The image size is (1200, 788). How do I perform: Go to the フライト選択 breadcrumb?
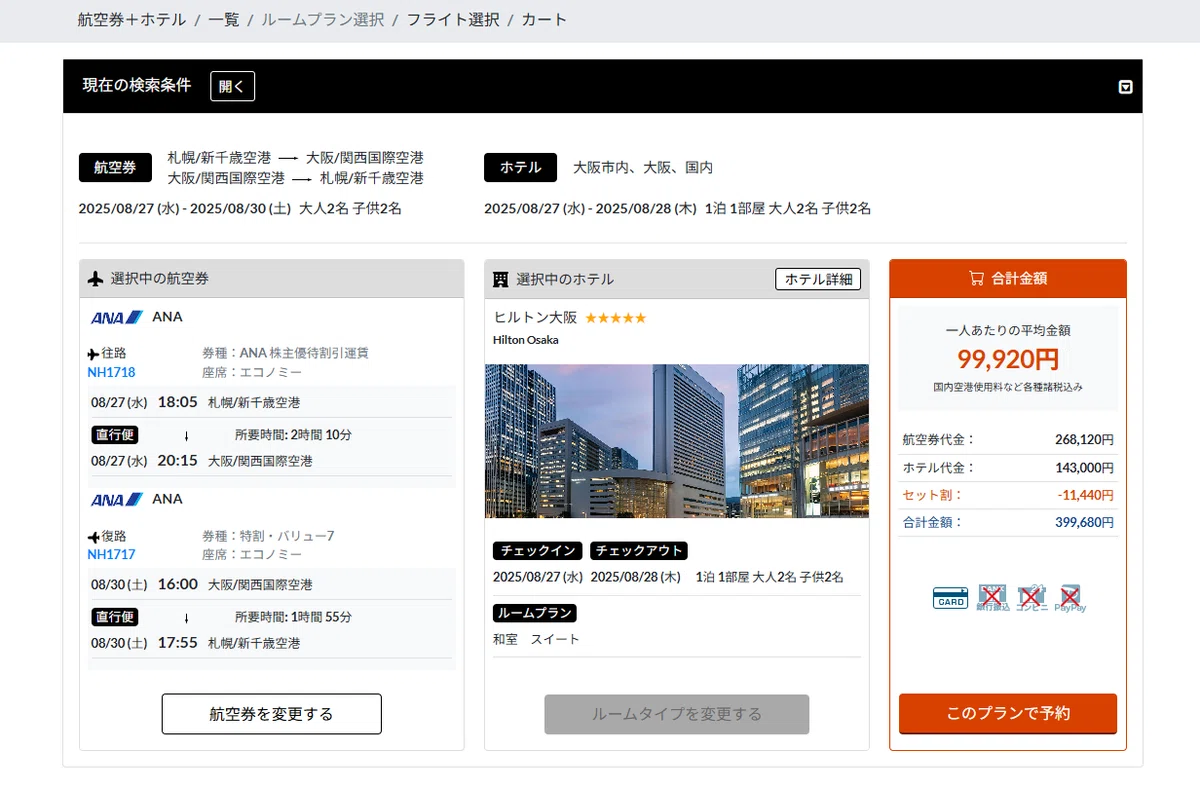coord(453,19)
